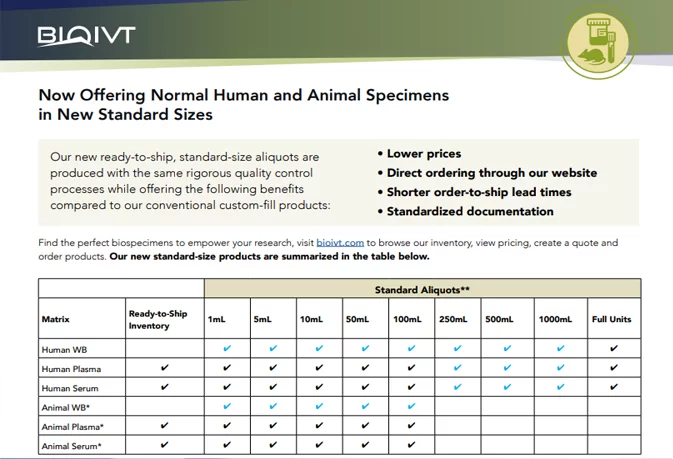Click the Animal WB row label

tap(67, 407)
